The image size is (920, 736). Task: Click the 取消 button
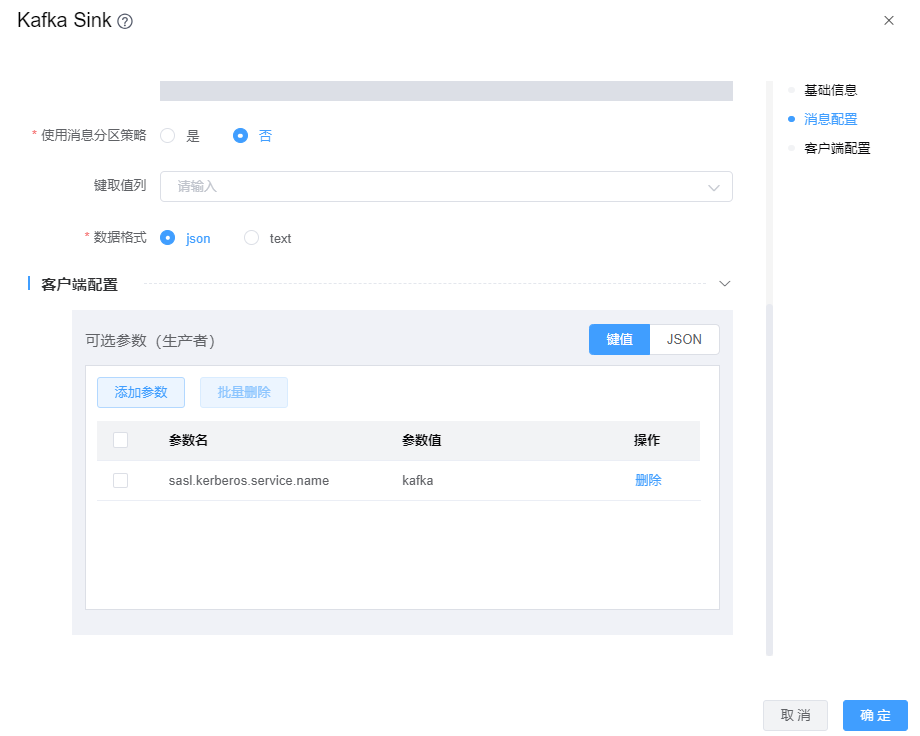pos(795,715)
